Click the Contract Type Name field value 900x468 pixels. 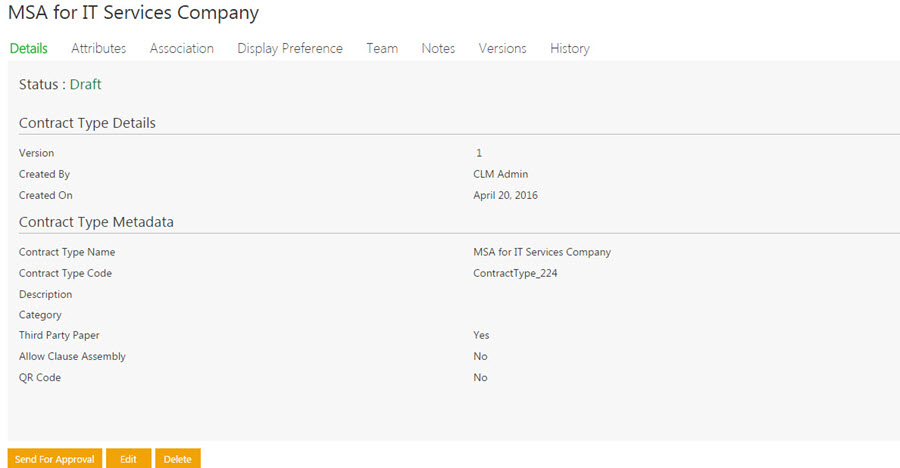[541, 252]
